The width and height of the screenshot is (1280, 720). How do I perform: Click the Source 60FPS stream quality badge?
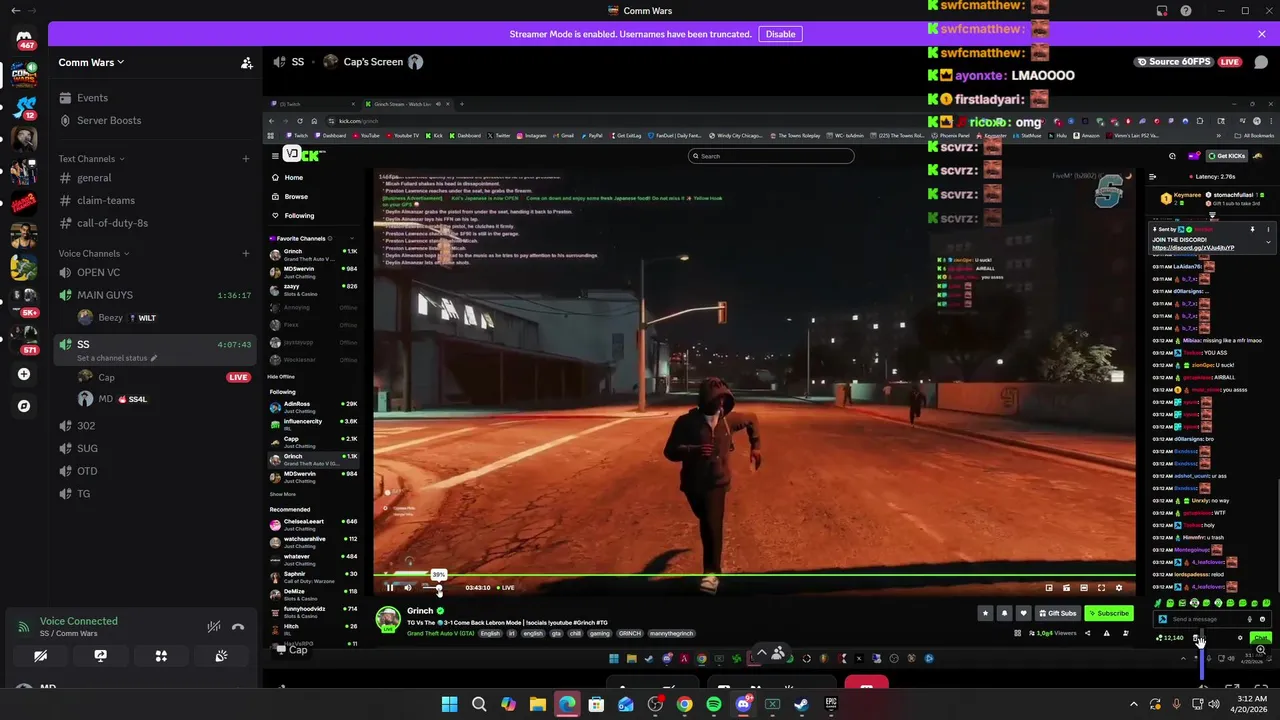pyautogui.click(x=1175, y=62)
